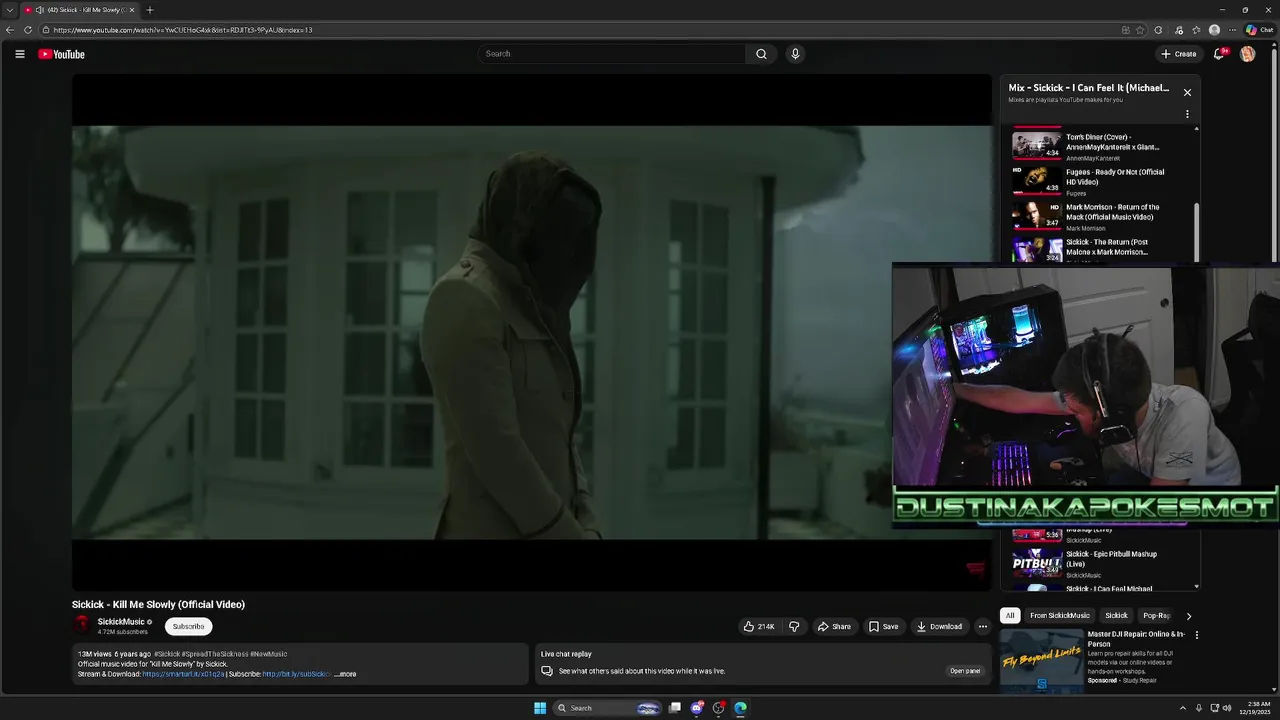The image size is (1280, 720).
Task: Add this page to favorites star
Action: pyautogui.click(x=1140, y=30)
